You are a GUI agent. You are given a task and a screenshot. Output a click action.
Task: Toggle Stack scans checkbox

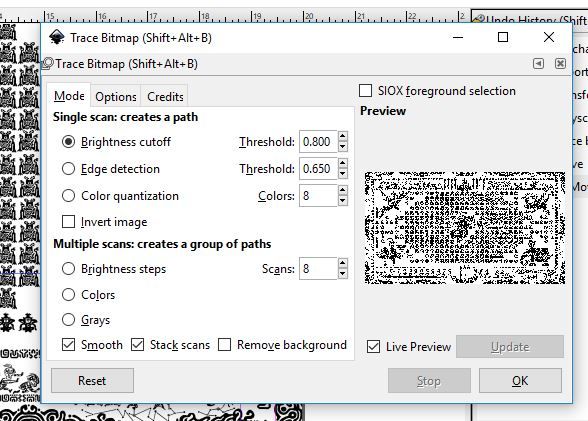click(137, 345)
